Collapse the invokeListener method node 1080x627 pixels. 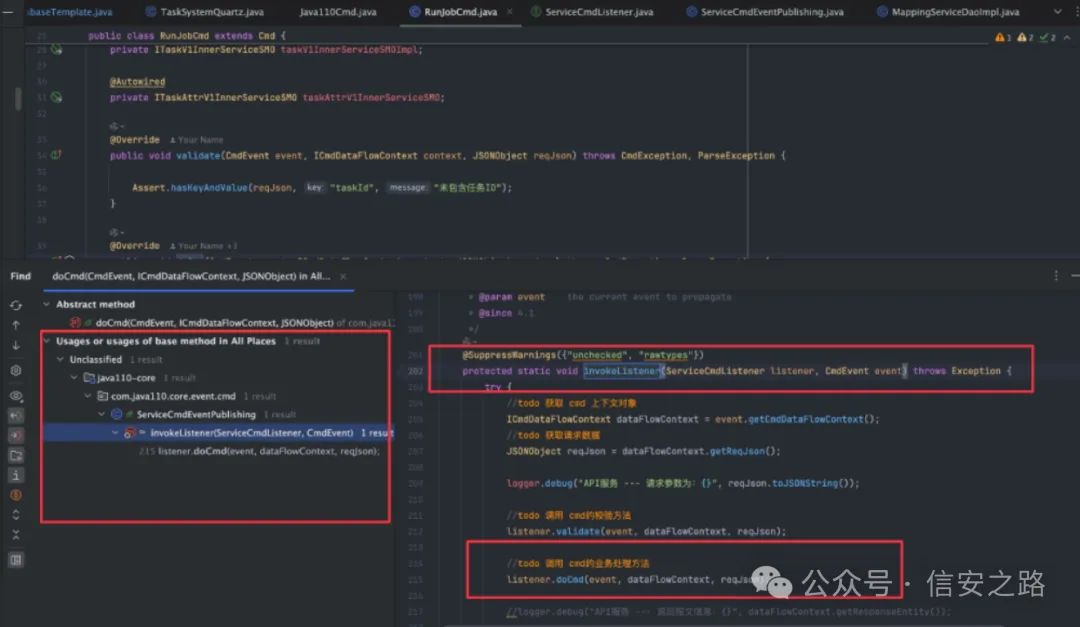click(115, 433)
